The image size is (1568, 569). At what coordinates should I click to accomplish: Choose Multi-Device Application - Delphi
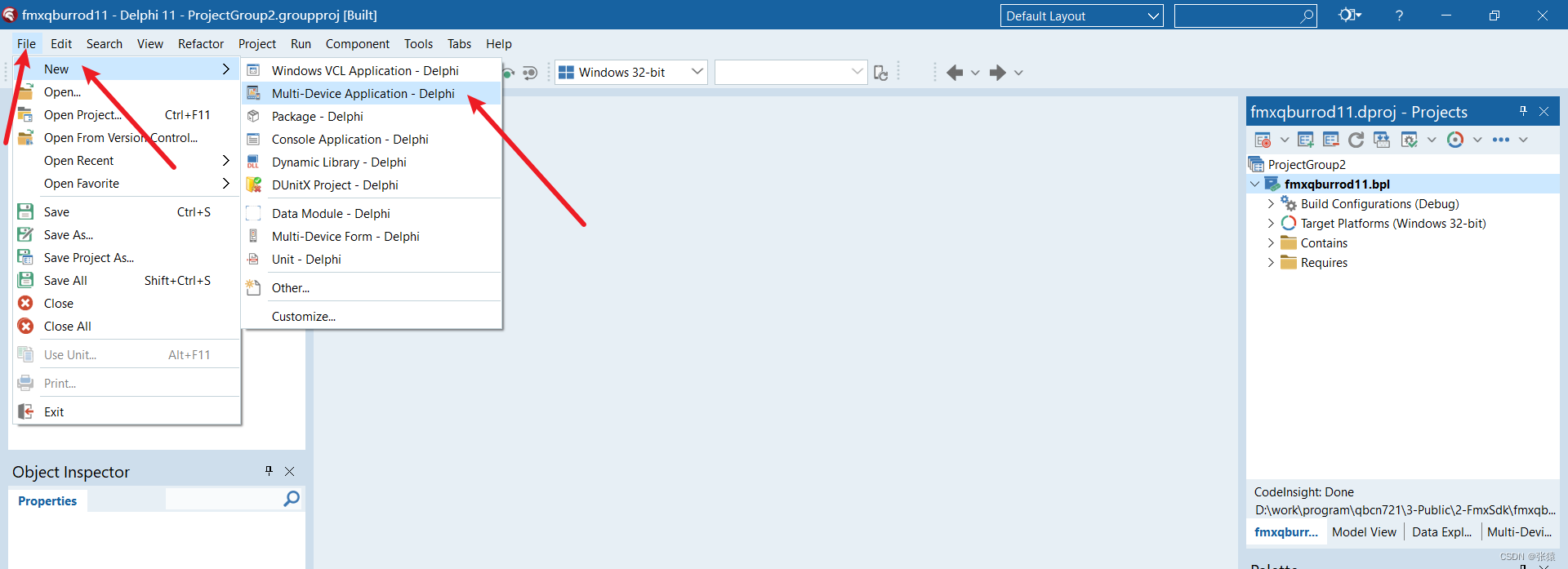[372, 93]
